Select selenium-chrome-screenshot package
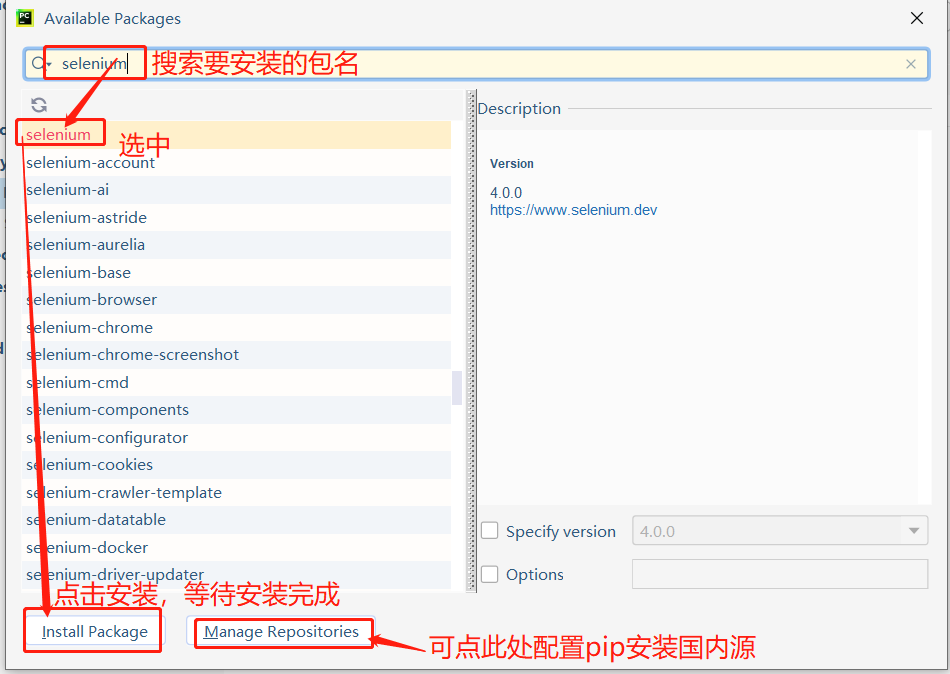This screenshot has height=674, width=950. [x=132, y=355]
